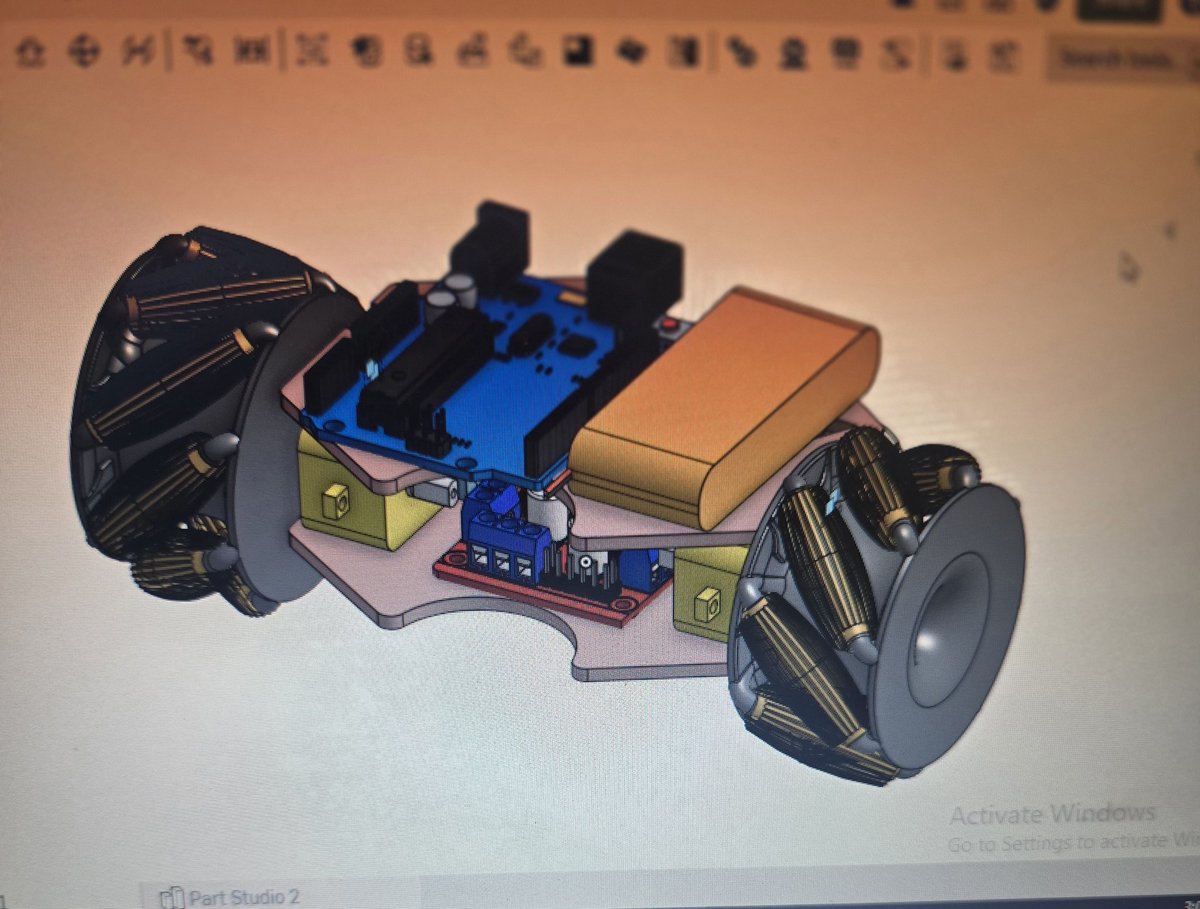1200x909 pixels.
Task: Click the fourth icon after the second toolbar divider
Action: coord(472,51)
